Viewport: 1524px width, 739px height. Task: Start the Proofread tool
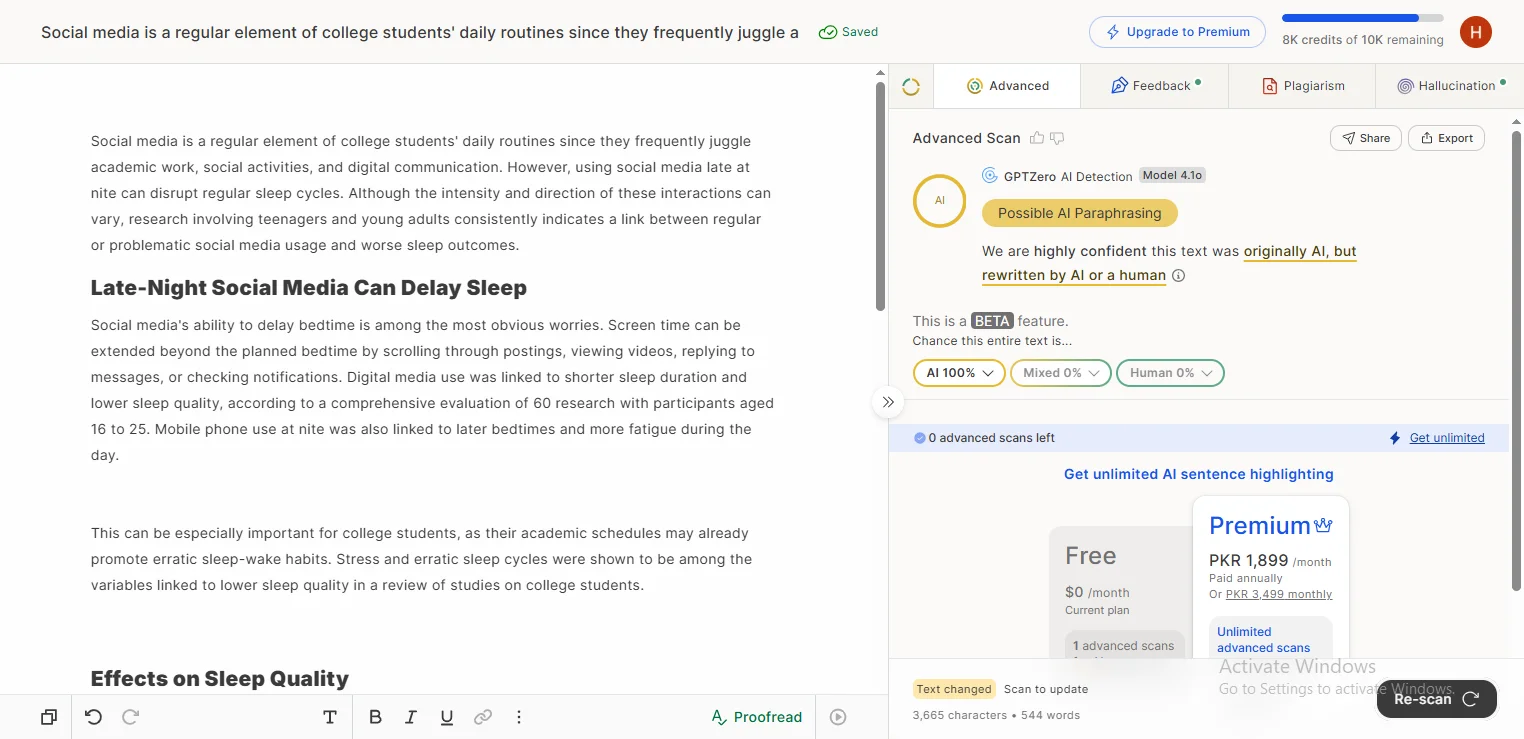point(756,717)
